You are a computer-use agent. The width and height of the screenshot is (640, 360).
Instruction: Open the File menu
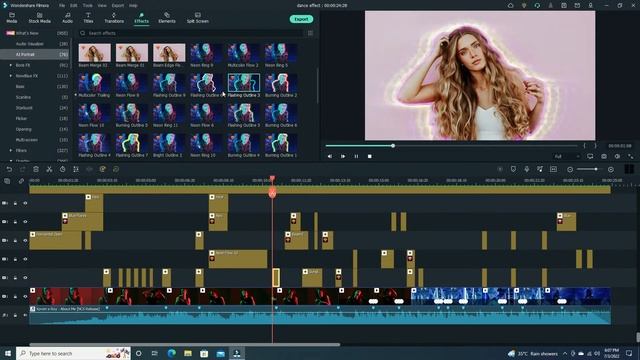pos(62,6)
